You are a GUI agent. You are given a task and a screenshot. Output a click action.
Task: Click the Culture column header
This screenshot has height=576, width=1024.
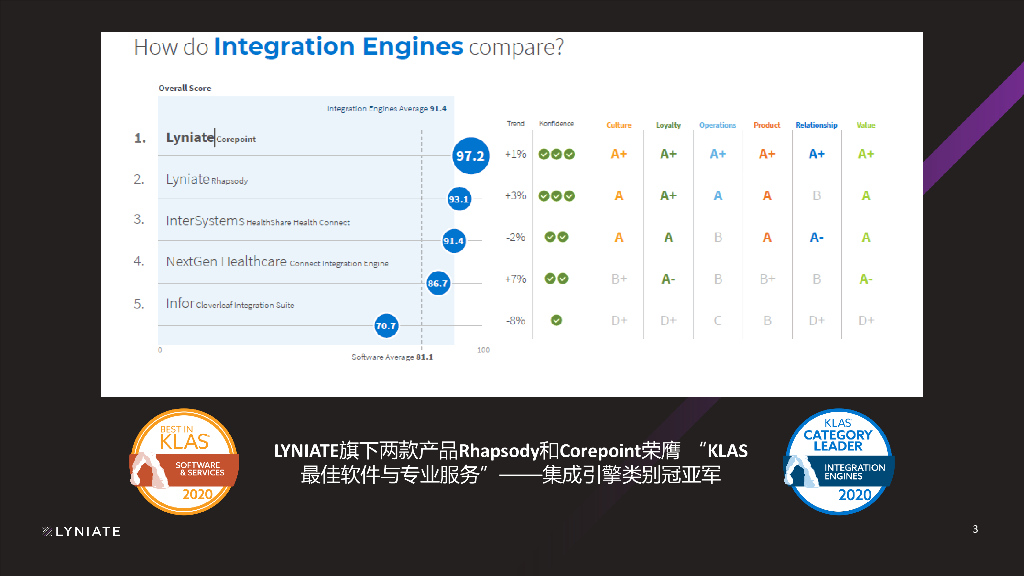point(619,125)
